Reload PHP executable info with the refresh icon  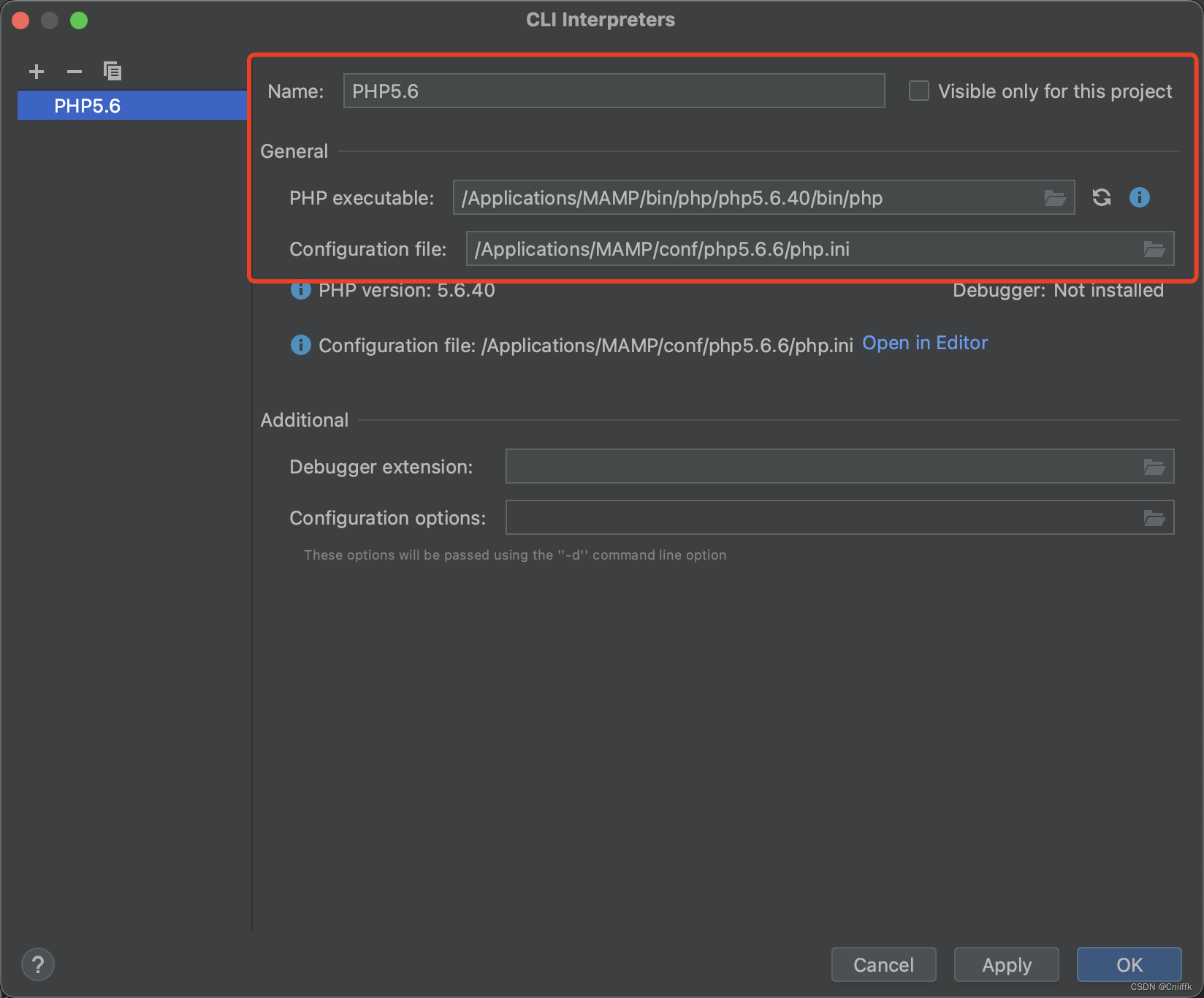pos(1102,197)
